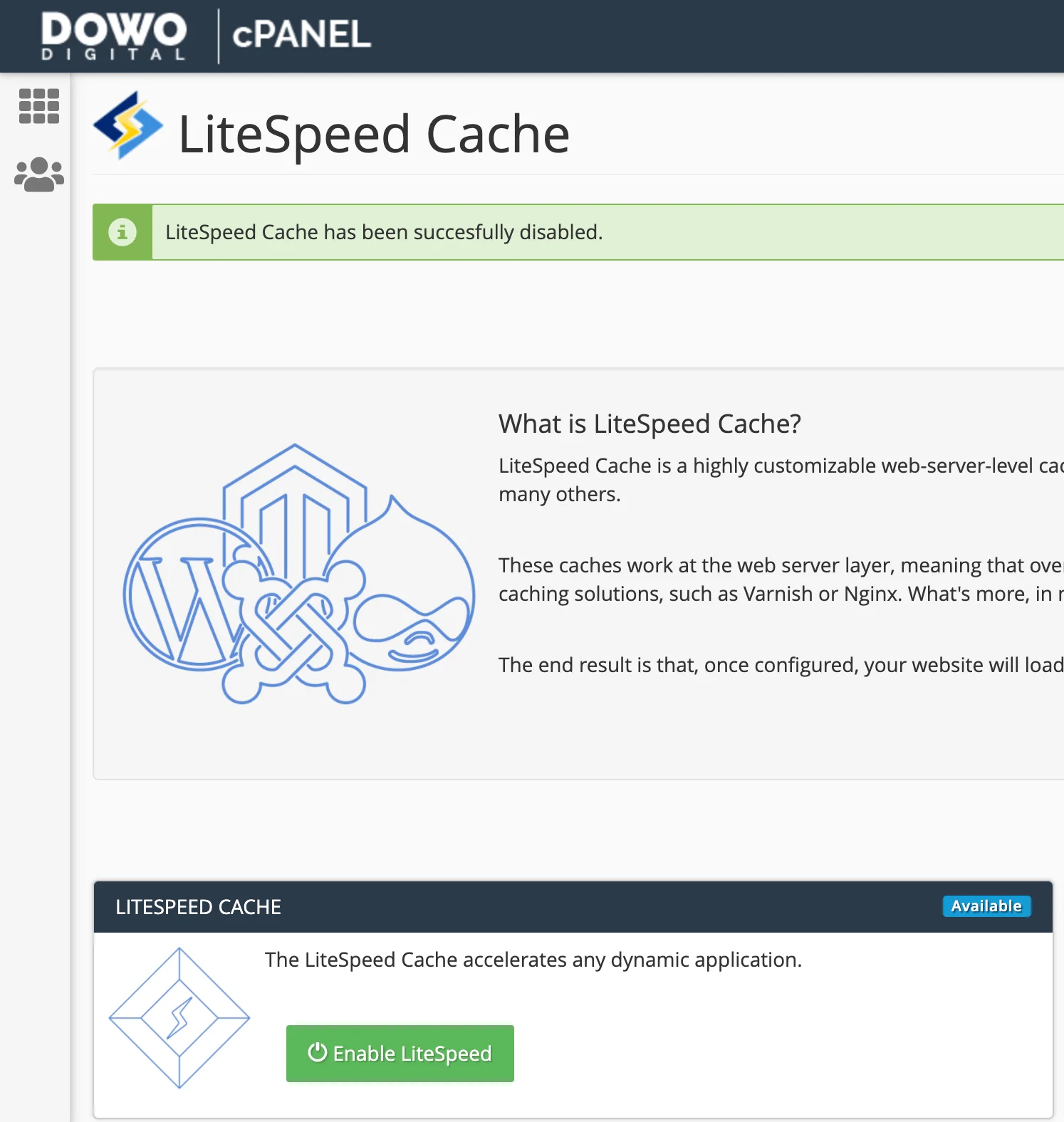Open User Manager people icon in sidebar

pos(39,174)
